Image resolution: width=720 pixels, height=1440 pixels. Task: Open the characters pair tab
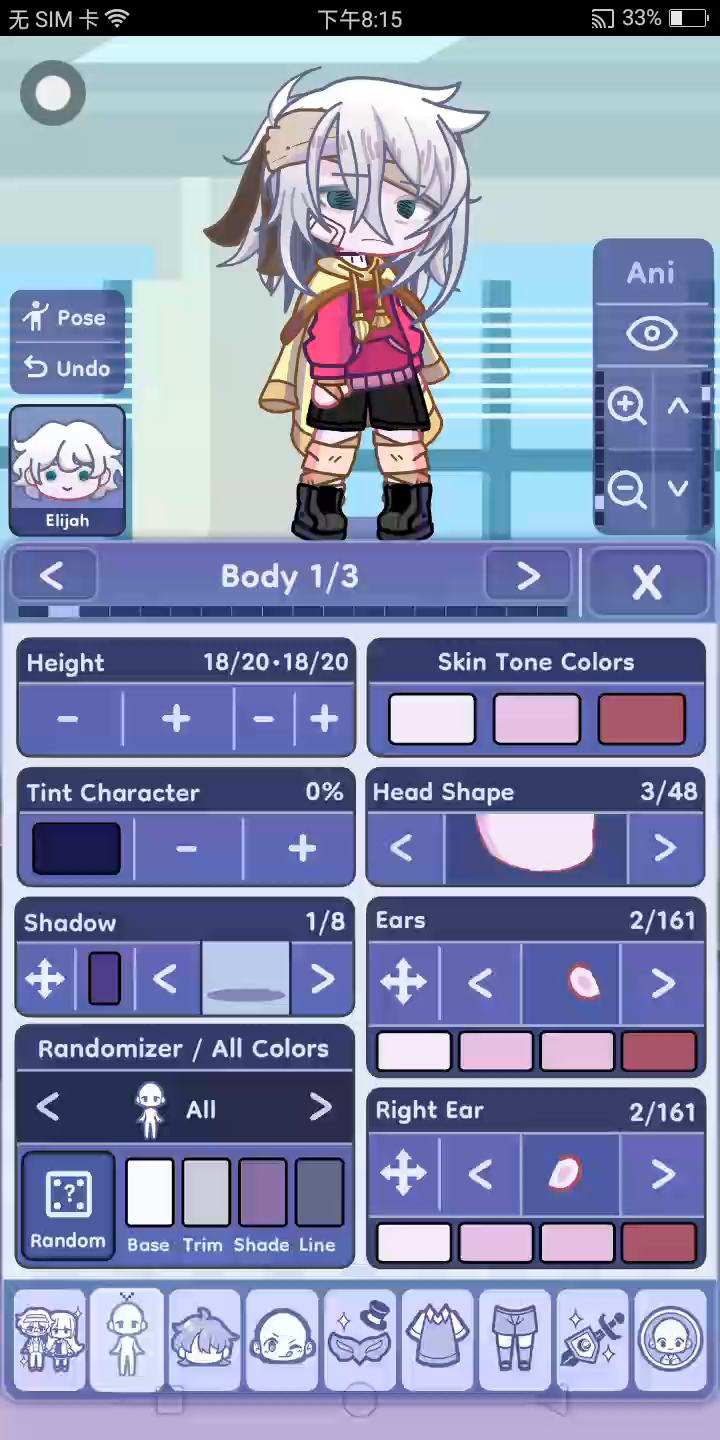50,1339
